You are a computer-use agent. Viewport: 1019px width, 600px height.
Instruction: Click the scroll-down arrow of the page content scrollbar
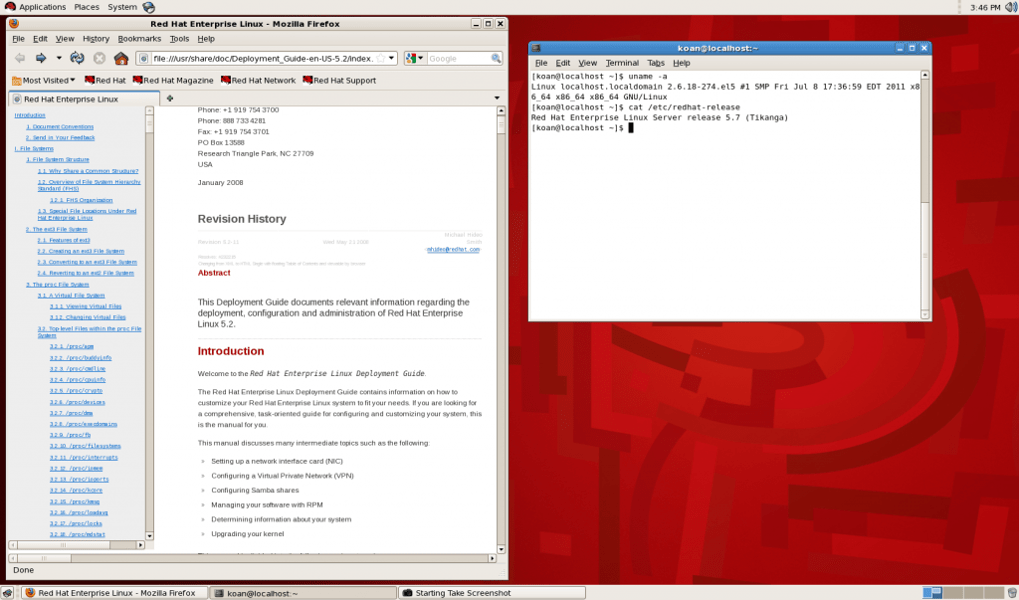click(500, 549)
